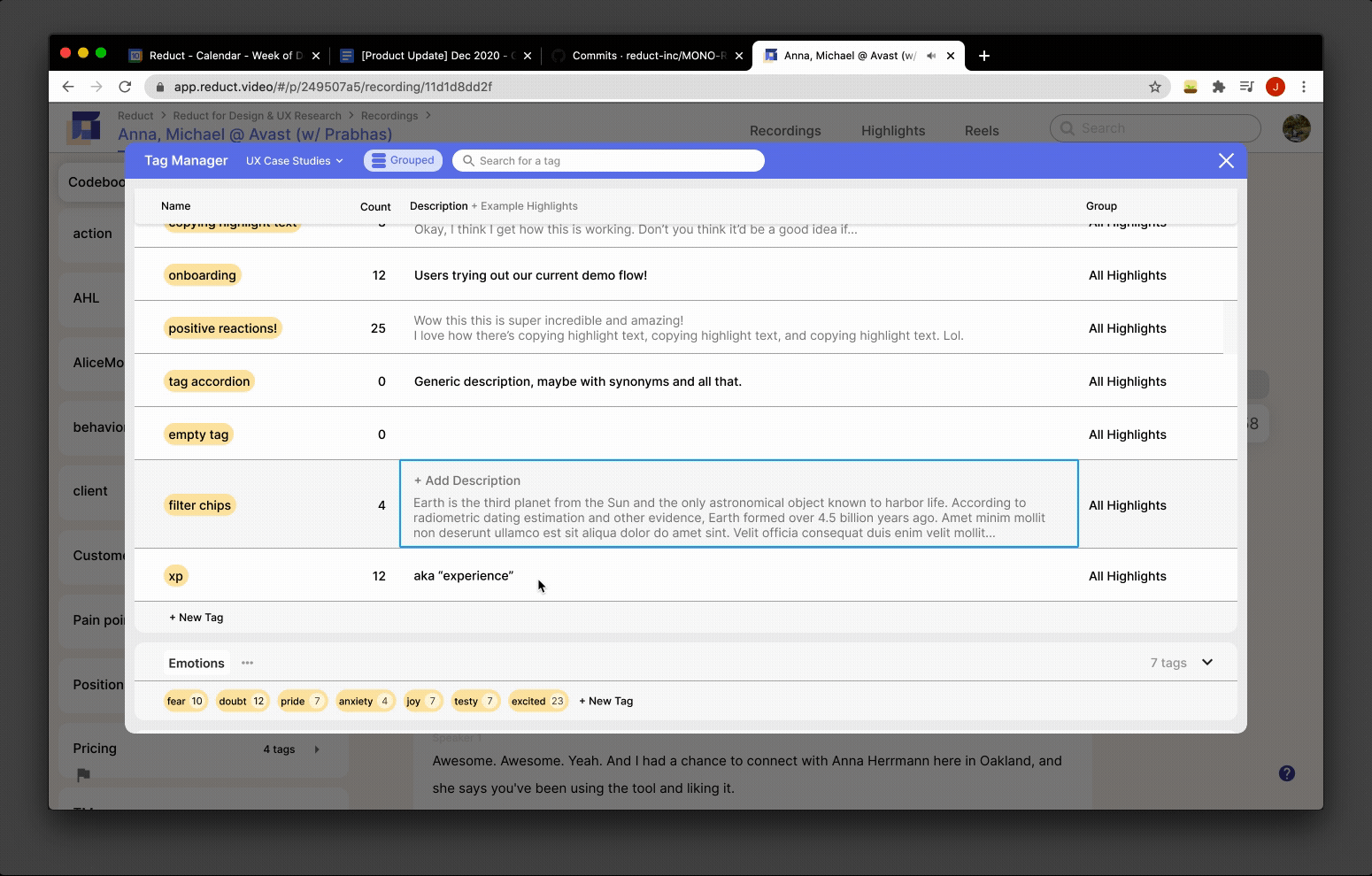The image size is (1372, 876).
Task: Click the doubt emotion tag
Action: coord(243,701)
